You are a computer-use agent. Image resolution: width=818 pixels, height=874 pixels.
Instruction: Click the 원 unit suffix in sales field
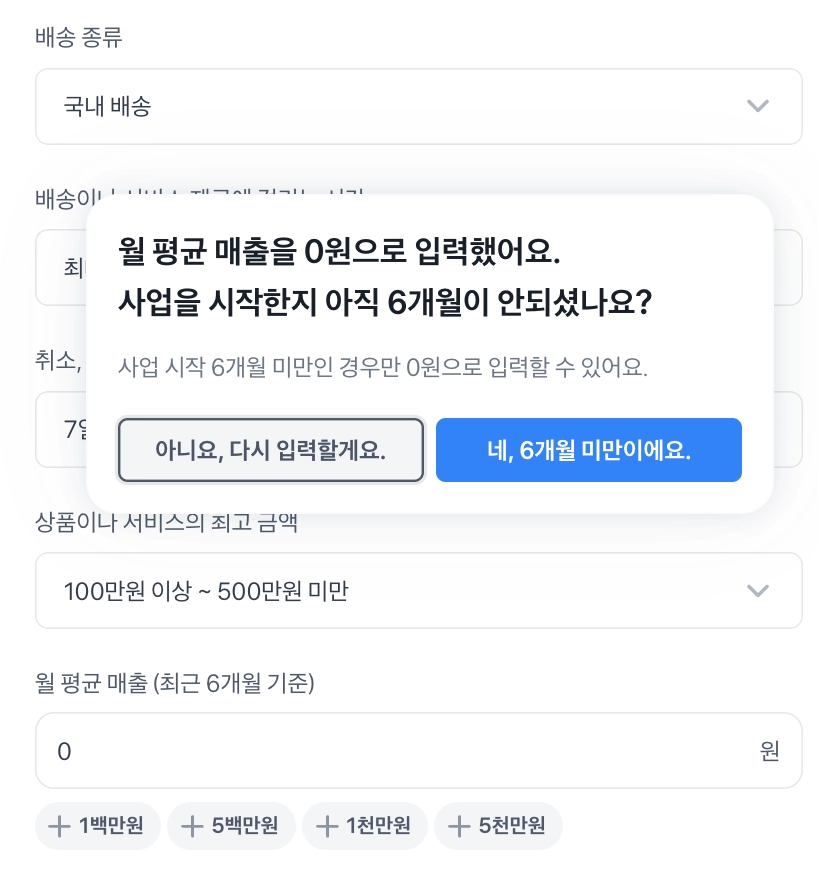(x=769, y=751)
